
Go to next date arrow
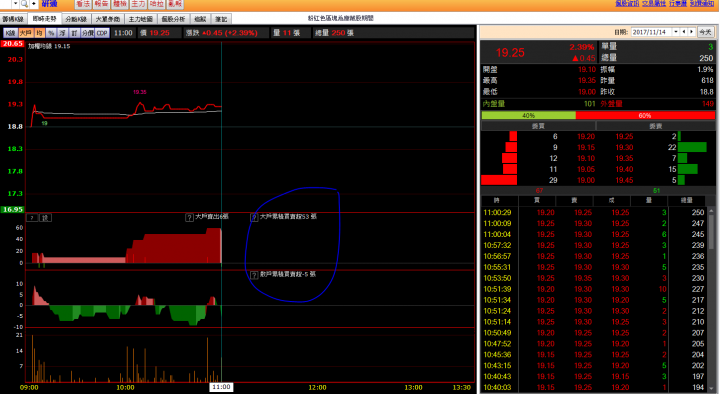click(x=692, y=32)
